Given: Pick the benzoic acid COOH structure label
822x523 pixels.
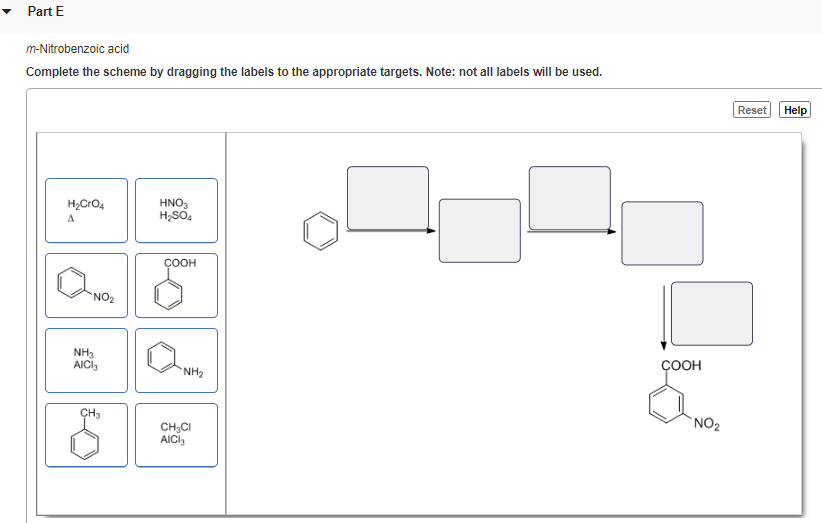Looking at the screenshot, I should [x=176, y=286].
